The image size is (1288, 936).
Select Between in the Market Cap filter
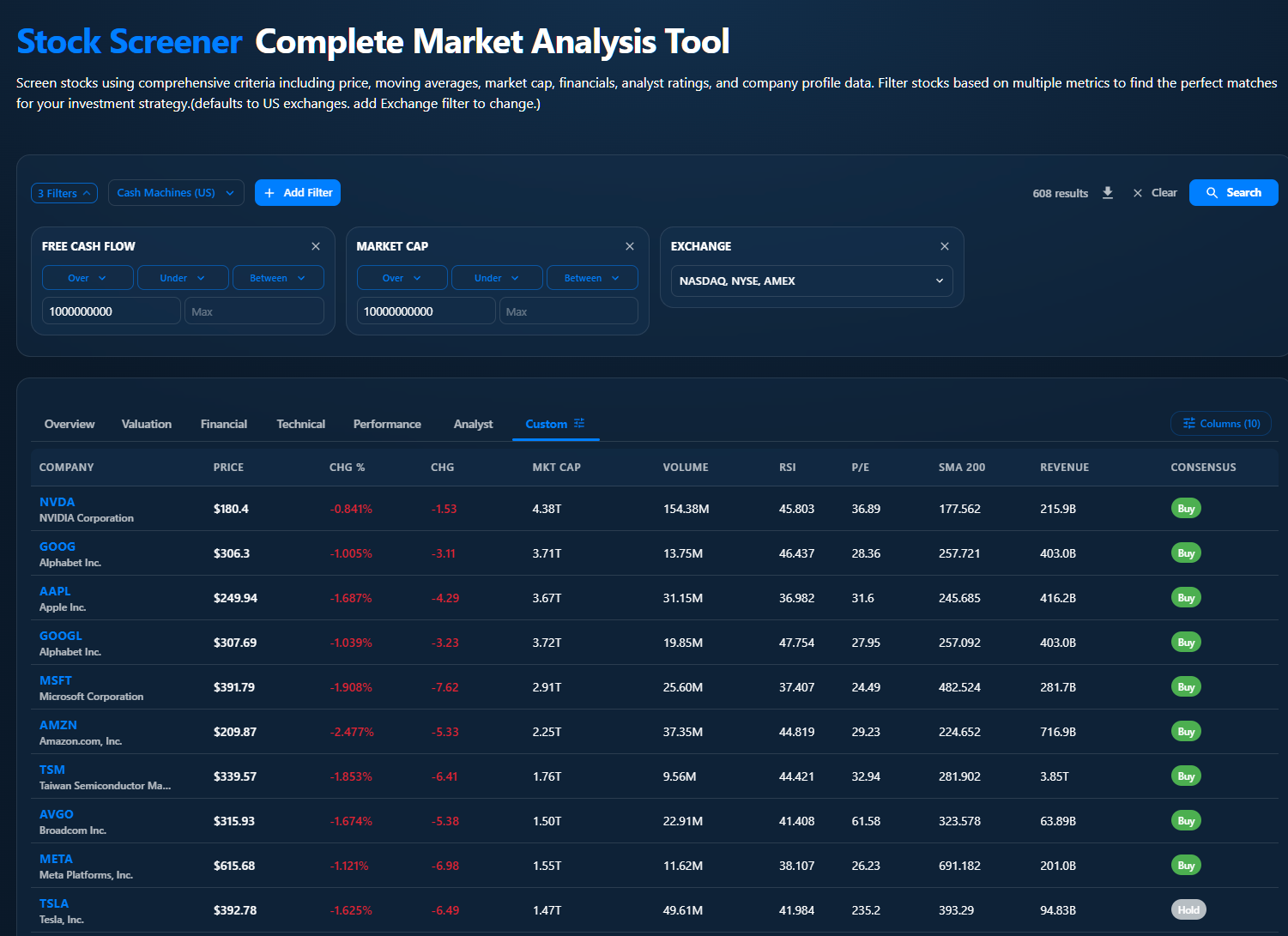click(x=592, y=278)
